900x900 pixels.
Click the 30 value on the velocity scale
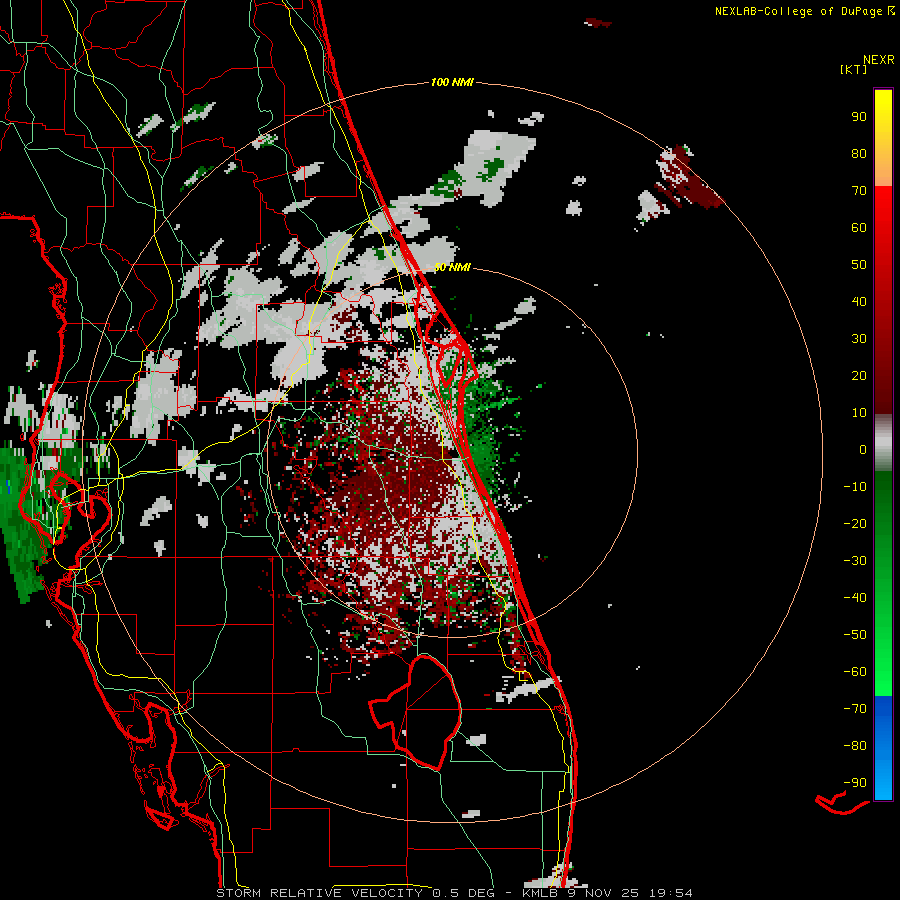click(x=859, y=339)
